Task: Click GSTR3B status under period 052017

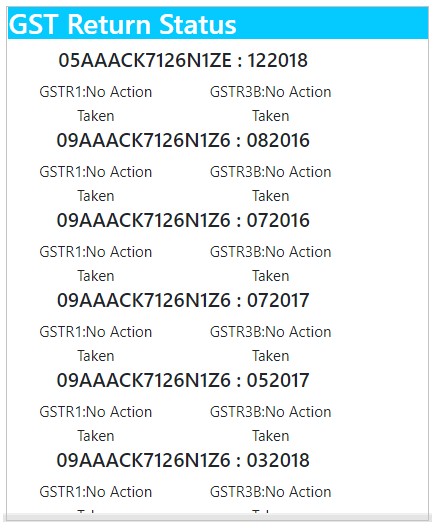Action: [271, 423]
